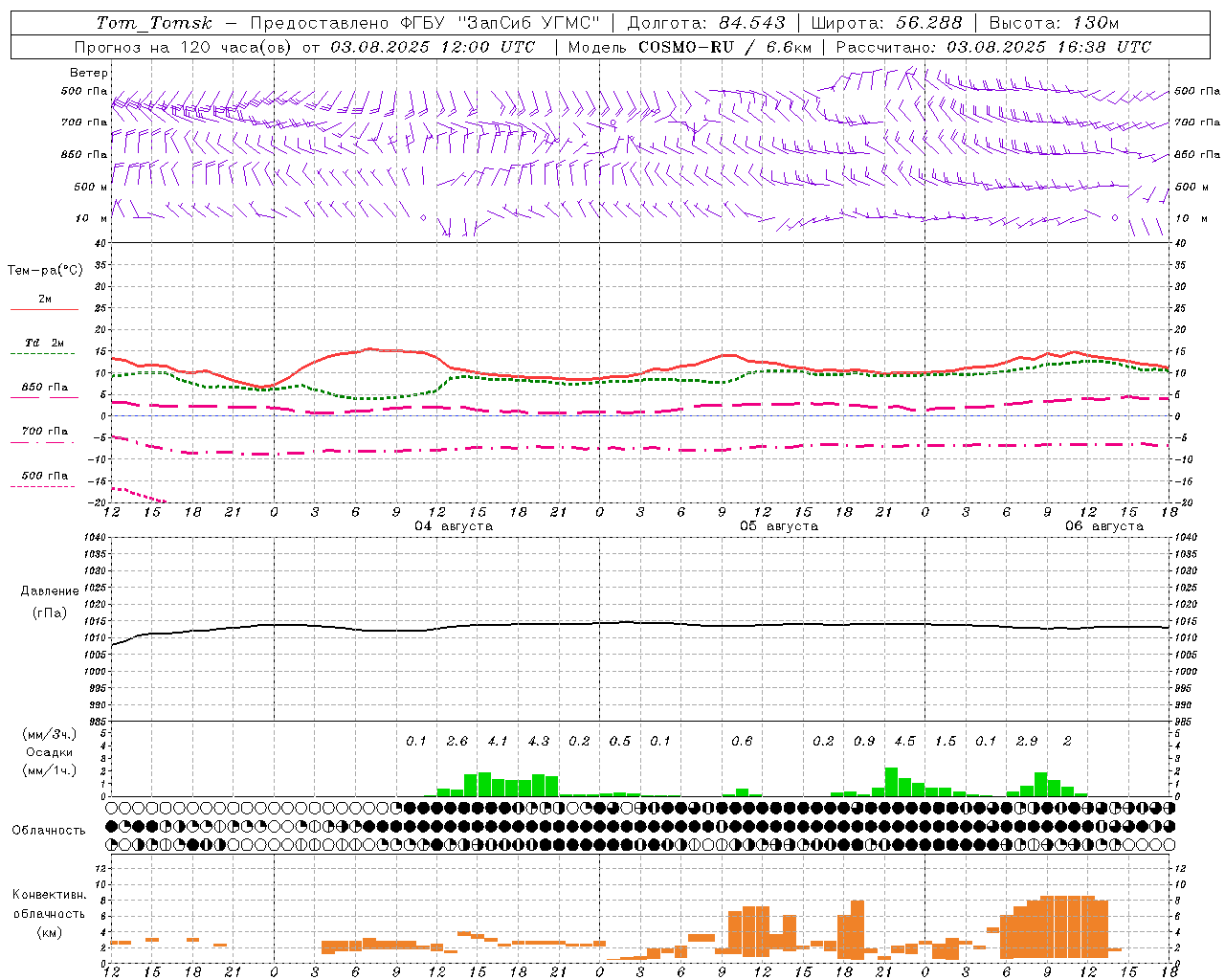
Task: Click the (мм/1ч.) units label
Action: click(50, 770)
